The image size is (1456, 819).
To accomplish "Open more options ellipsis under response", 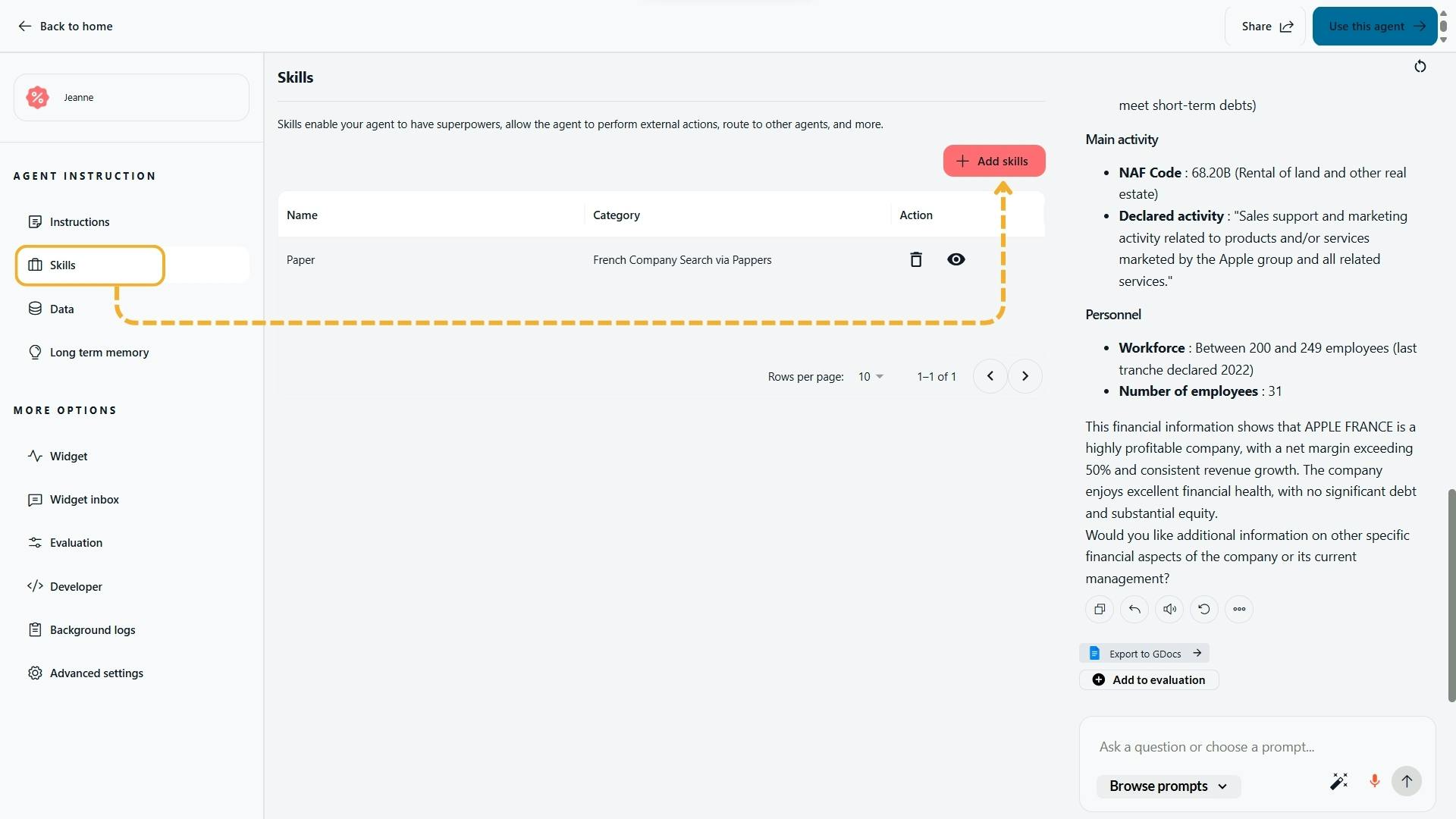I will pyautogui.click(x=1238, y=609).
